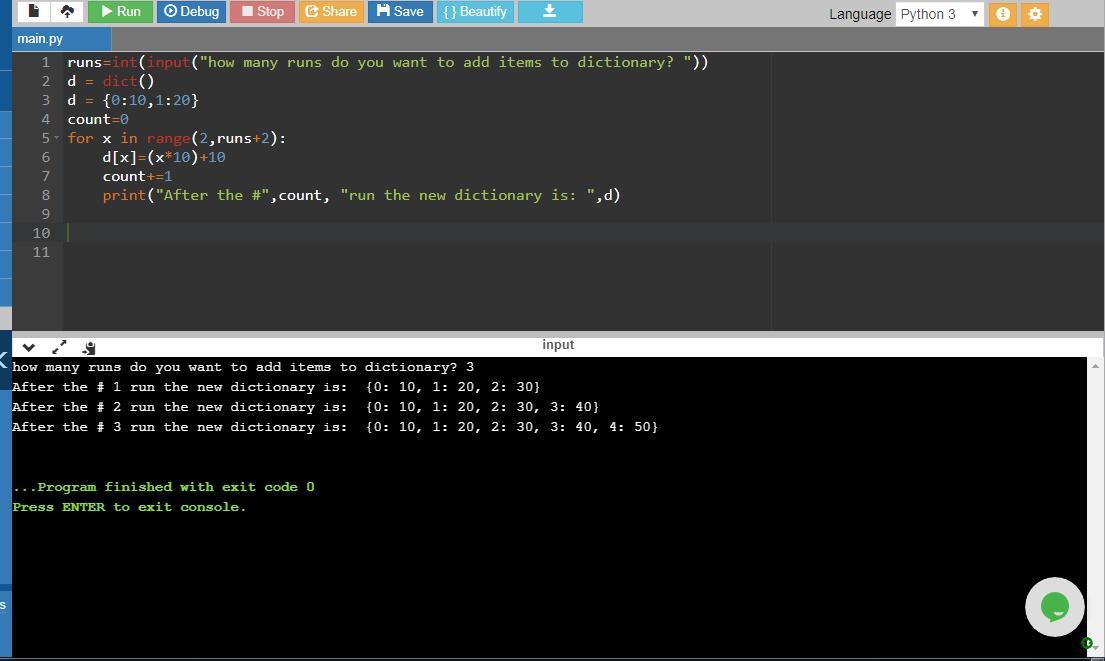This screenshot has width=1105, height=661.
Task: Fold the for loop at line 5
Action: point(57,138)
